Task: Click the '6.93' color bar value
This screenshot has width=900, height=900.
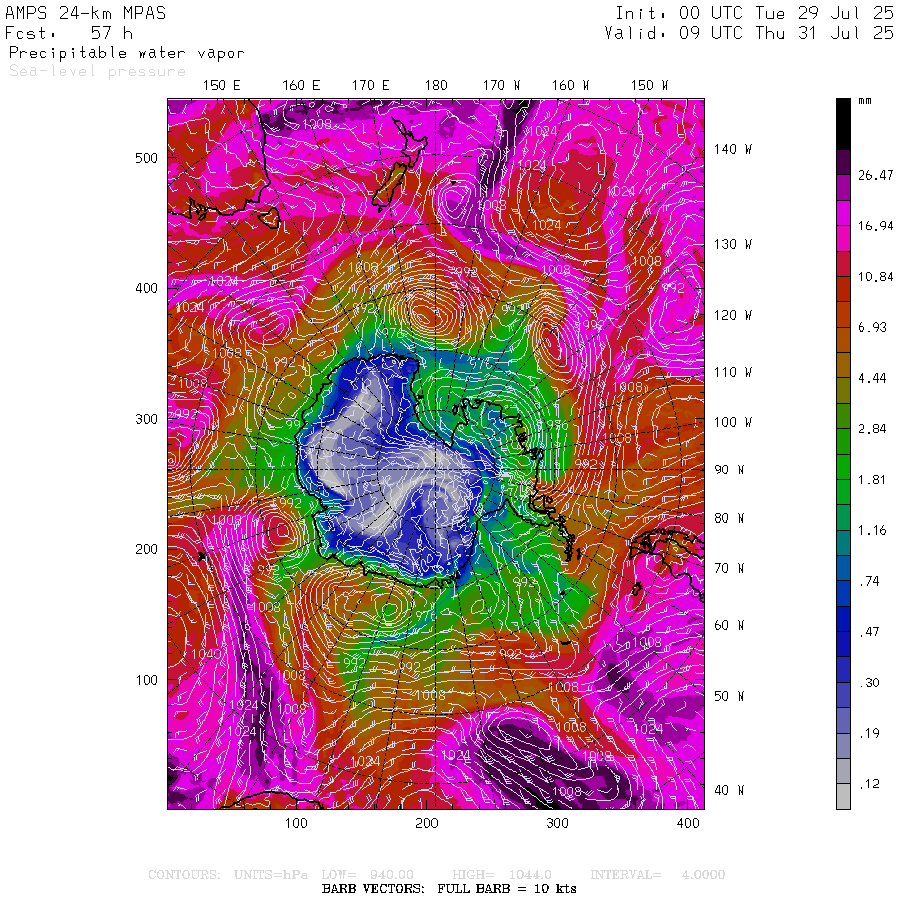Action: 872,327
